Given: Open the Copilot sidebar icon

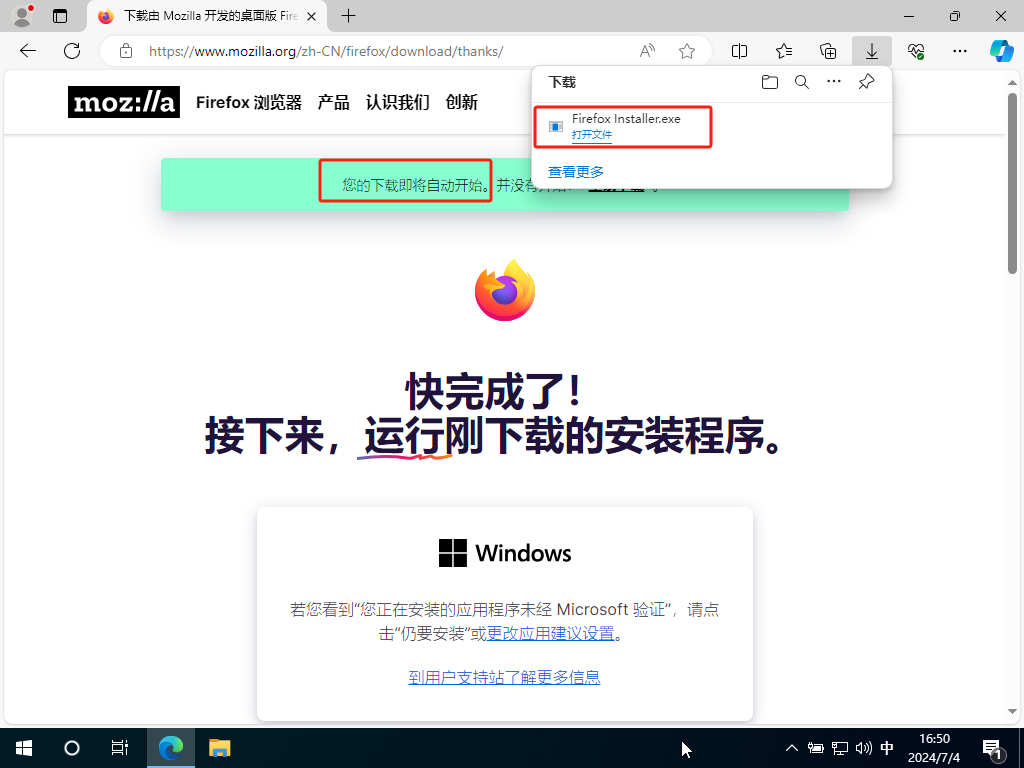Looking at the screenshot, I should pos(1001,51).
